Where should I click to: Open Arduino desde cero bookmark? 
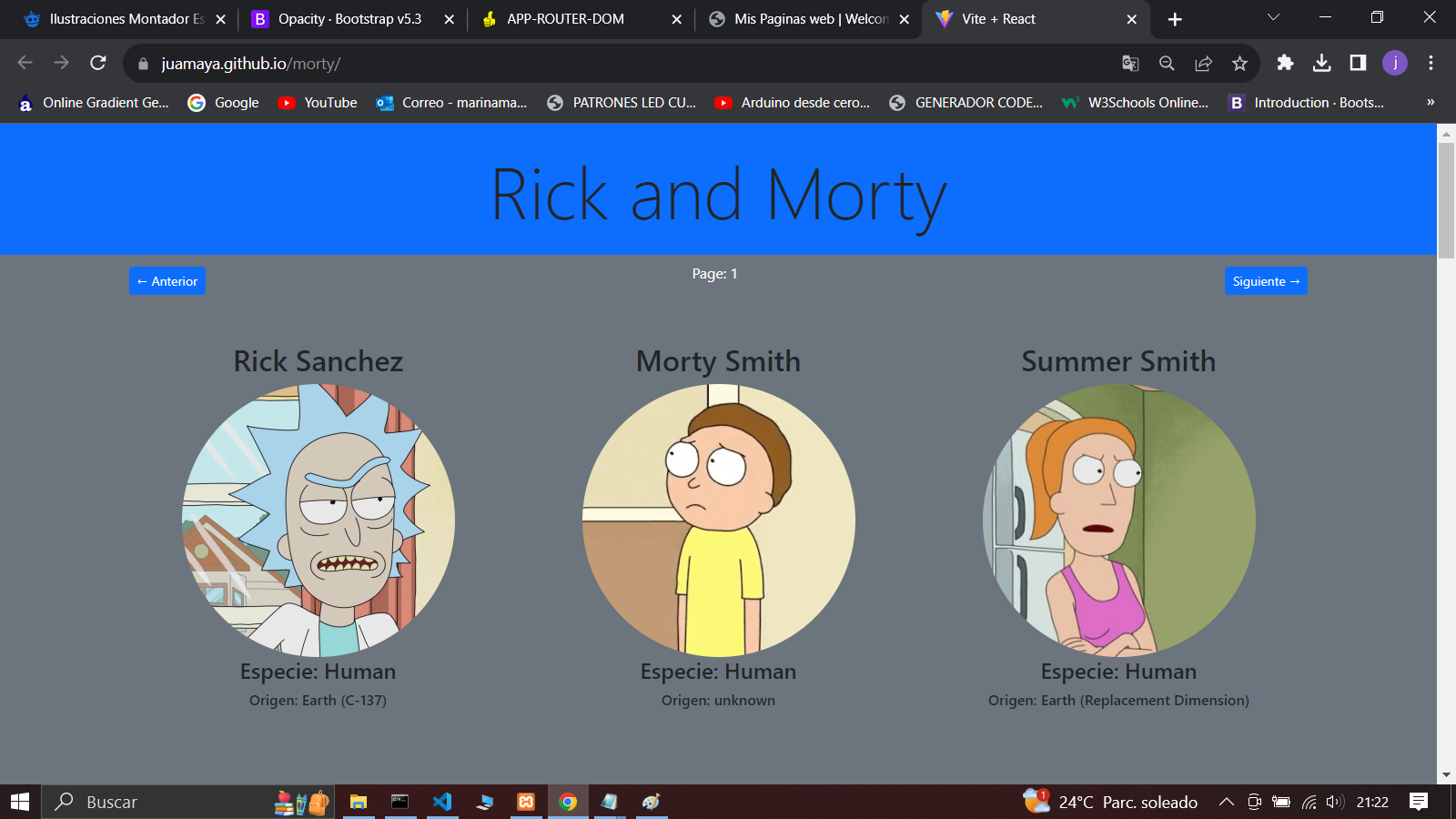coord(793,102)
